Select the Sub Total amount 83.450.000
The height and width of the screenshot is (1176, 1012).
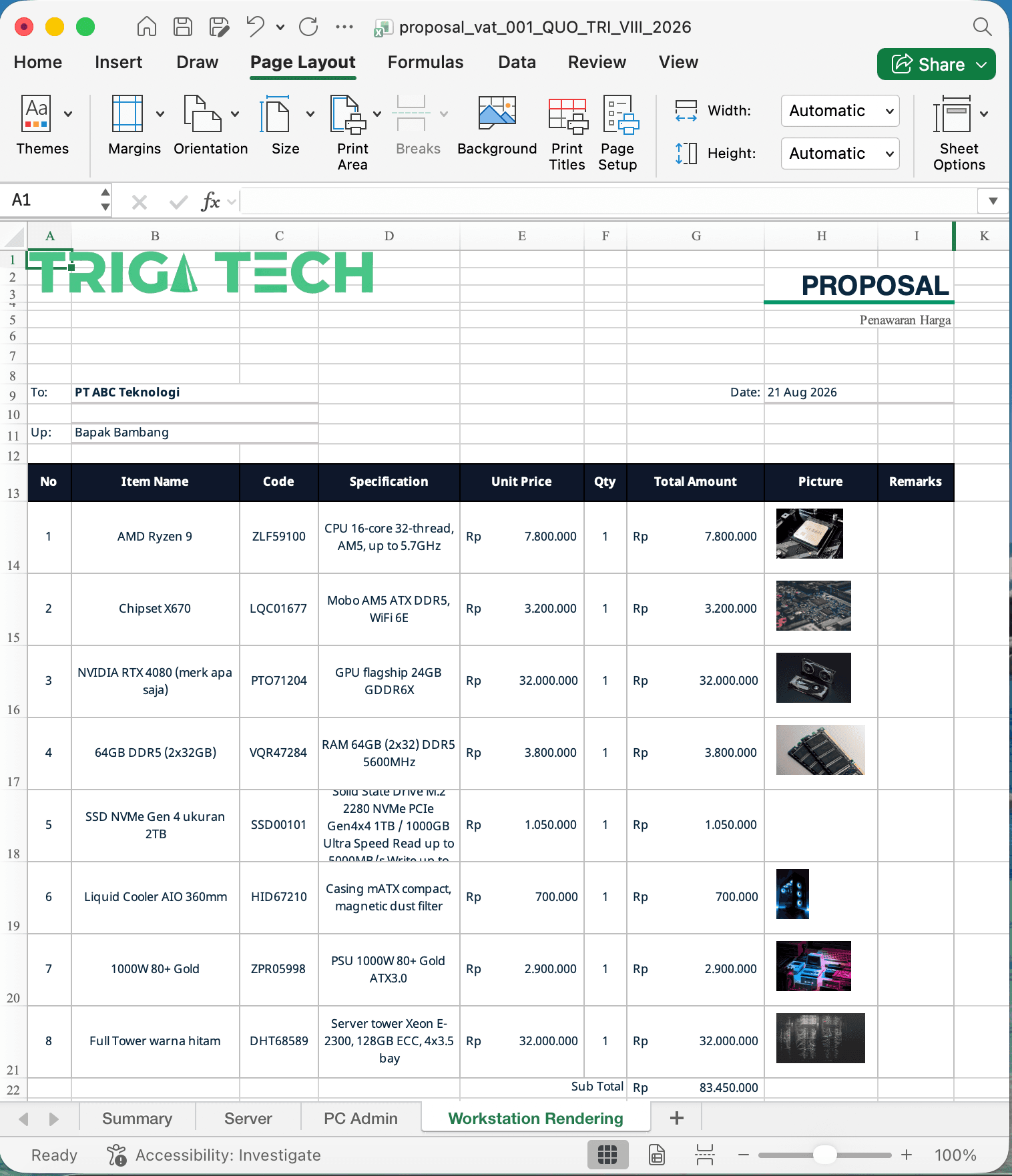(696, 1088)
